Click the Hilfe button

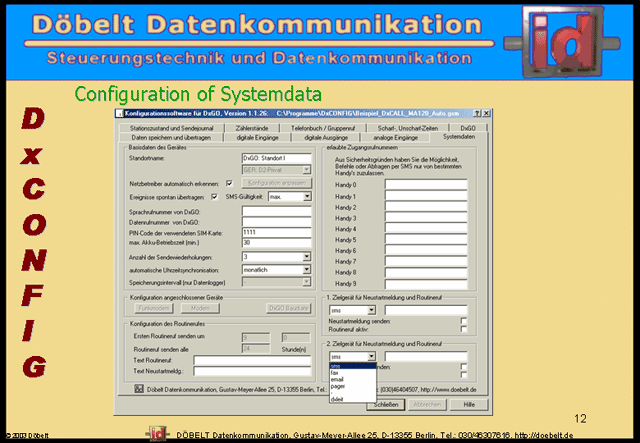pyautogui.click(x=469, y=405)
